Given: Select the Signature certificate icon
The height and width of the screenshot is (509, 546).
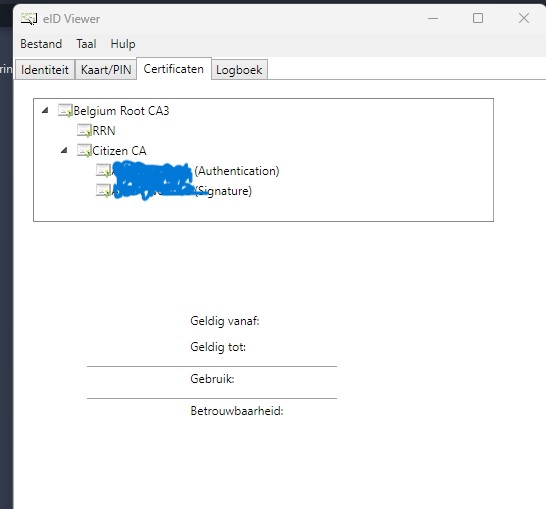Looking at the screenshot, I should pos(103,190).
